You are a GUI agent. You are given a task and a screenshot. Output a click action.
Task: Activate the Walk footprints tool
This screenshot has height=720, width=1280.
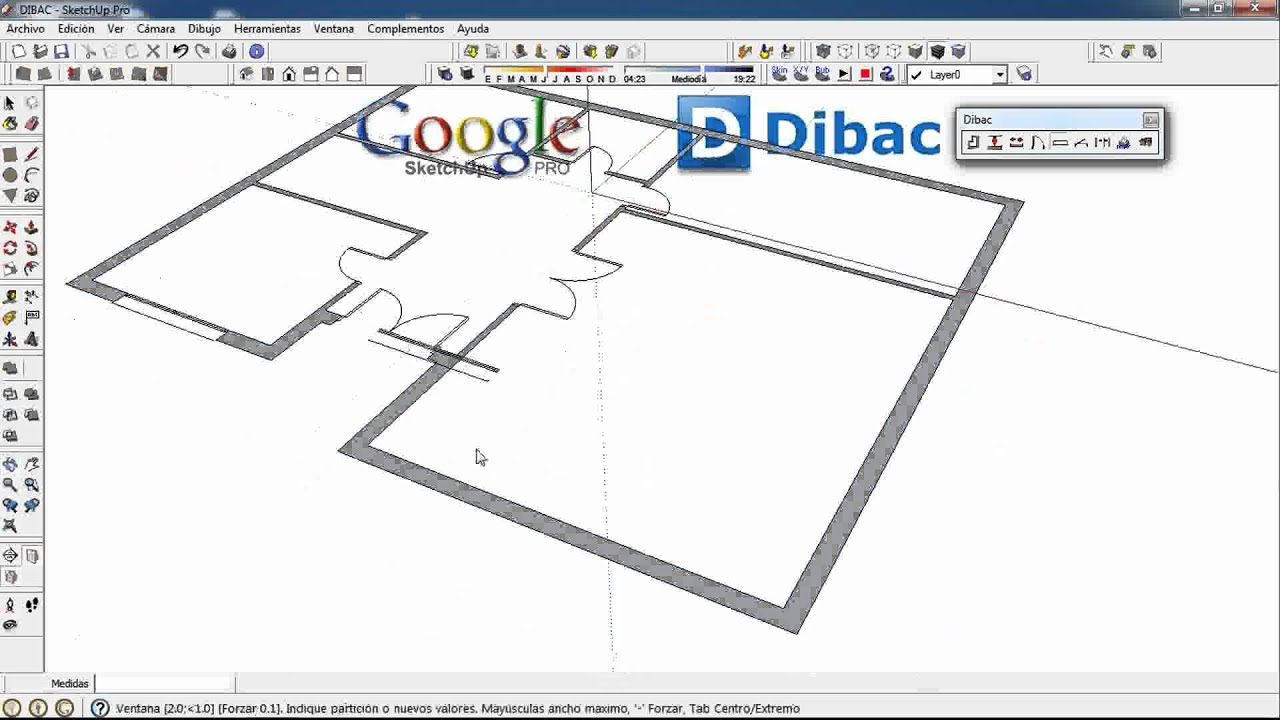point(31,605)
